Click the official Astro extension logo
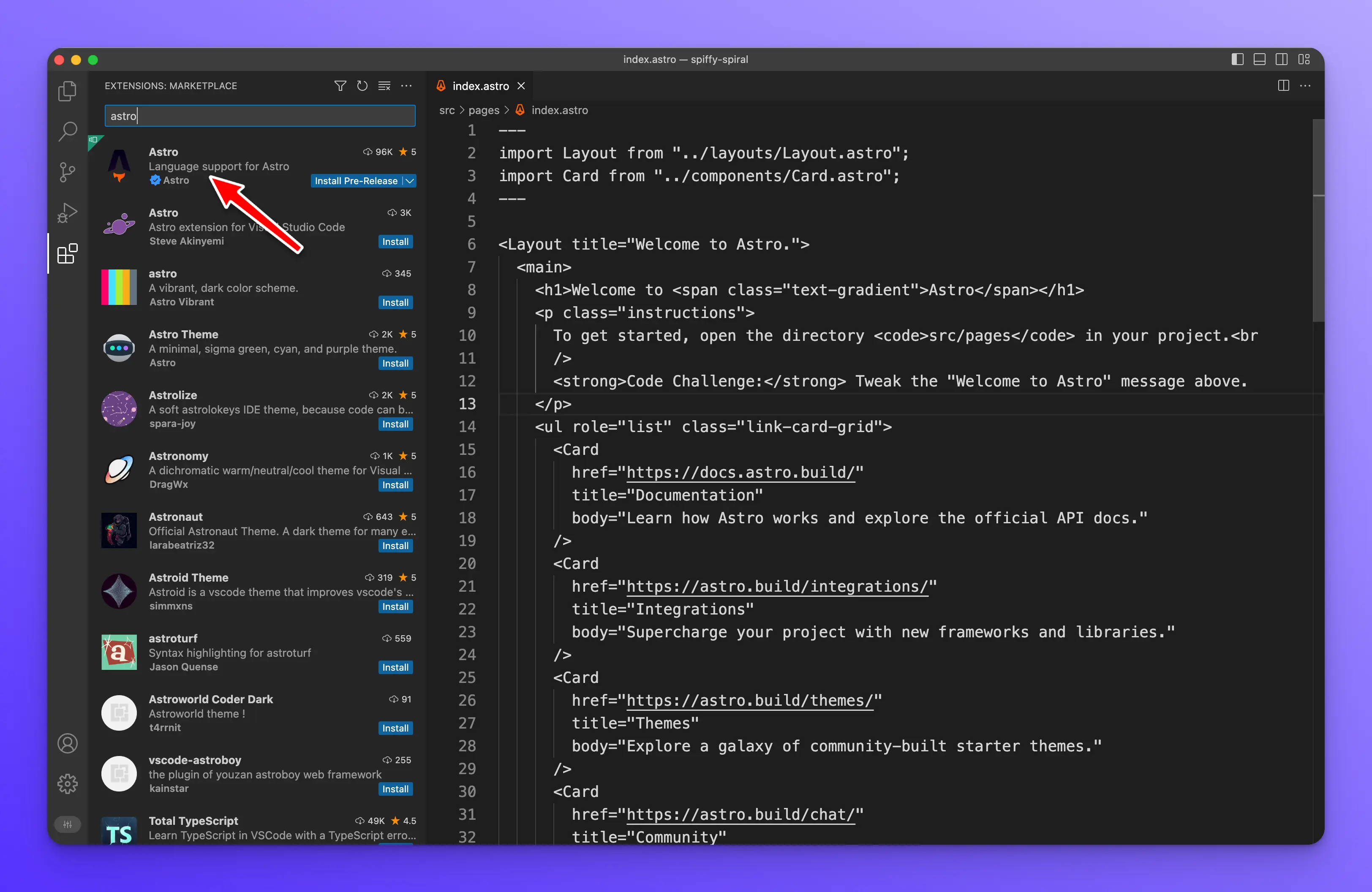Screen dimensions: 1372x892 pos(119,166)
